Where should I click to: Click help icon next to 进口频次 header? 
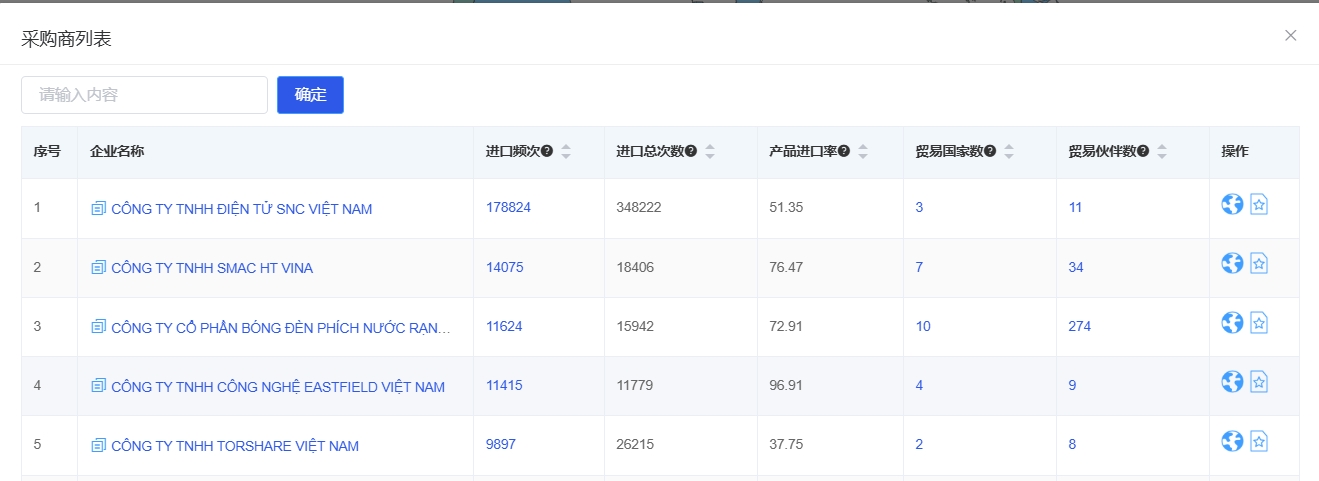click(x=547, y=152)
